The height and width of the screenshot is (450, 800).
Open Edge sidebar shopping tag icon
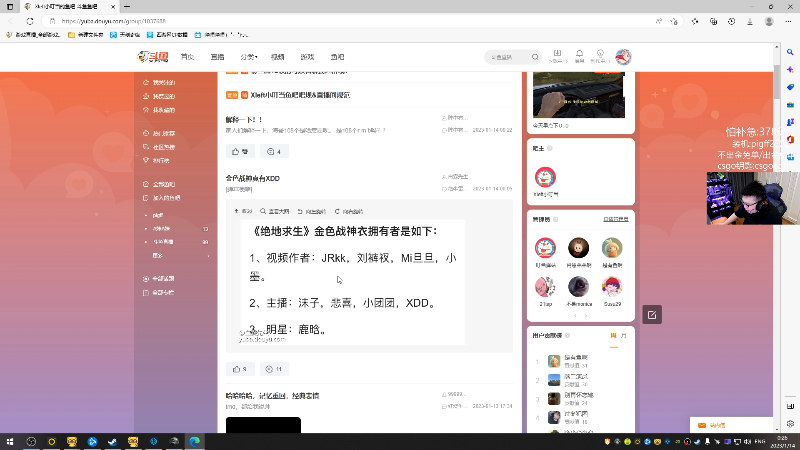click(790, 87)
